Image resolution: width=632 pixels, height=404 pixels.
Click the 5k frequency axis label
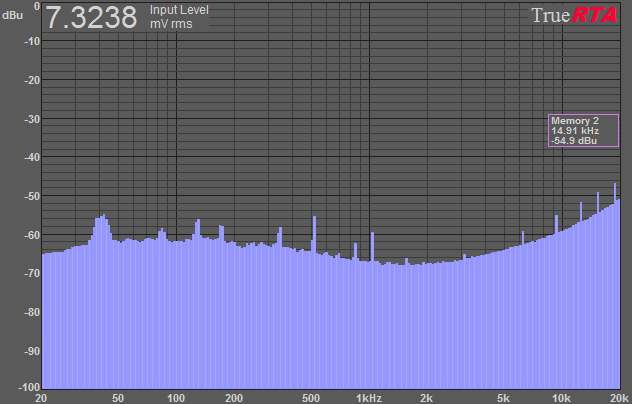pyautogui.click(x=504, y=397)
